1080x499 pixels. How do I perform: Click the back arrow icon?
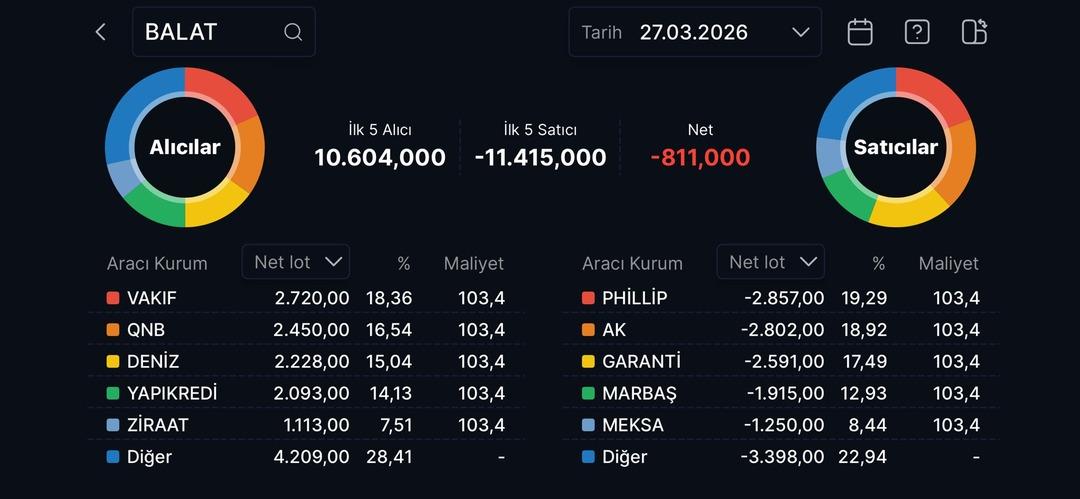click(x=100, y=32)
